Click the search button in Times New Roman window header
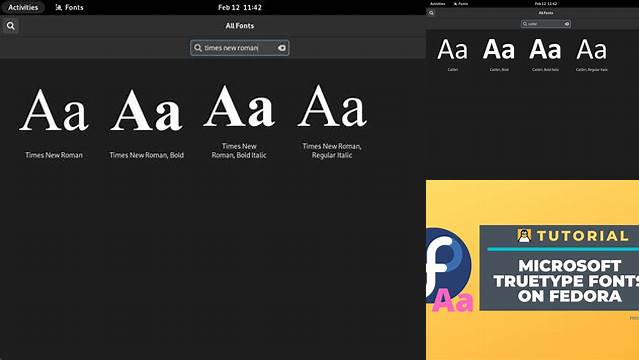 11,26
